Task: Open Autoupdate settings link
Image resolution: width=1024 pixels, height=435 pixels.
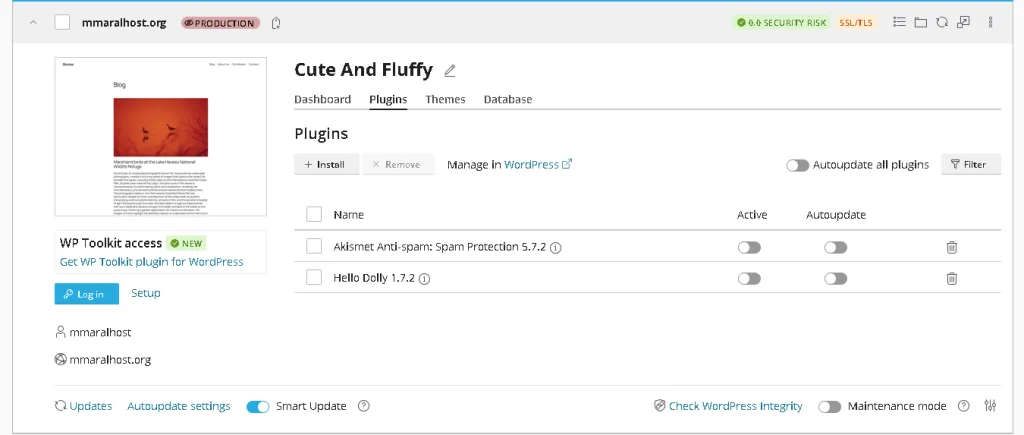Action: pos(179,406)
